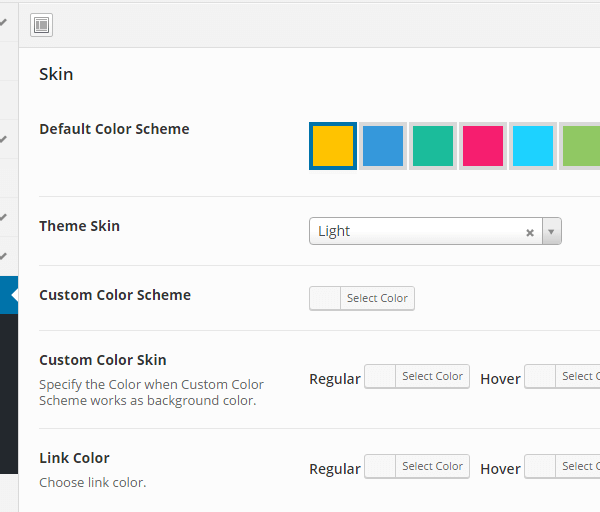
Task: Open Select Color for Custom Color Skin Hover
Action: [578, 377]
